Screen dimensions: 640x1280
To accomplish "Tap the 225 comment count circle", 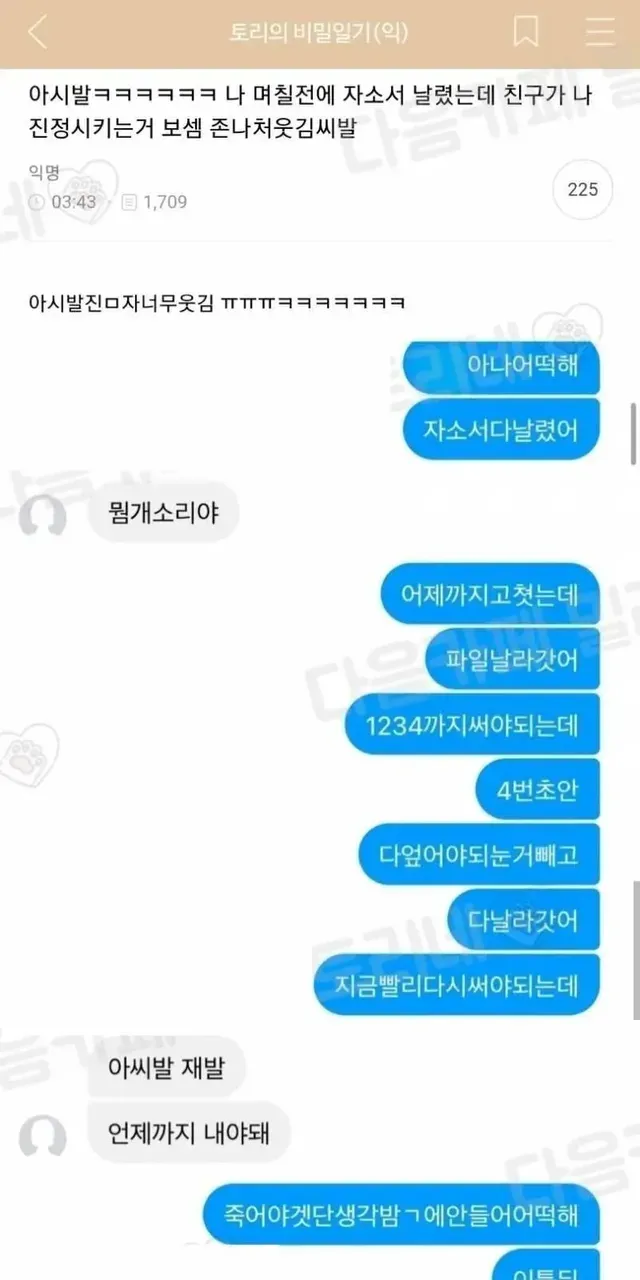I will [x=582, y=188].
